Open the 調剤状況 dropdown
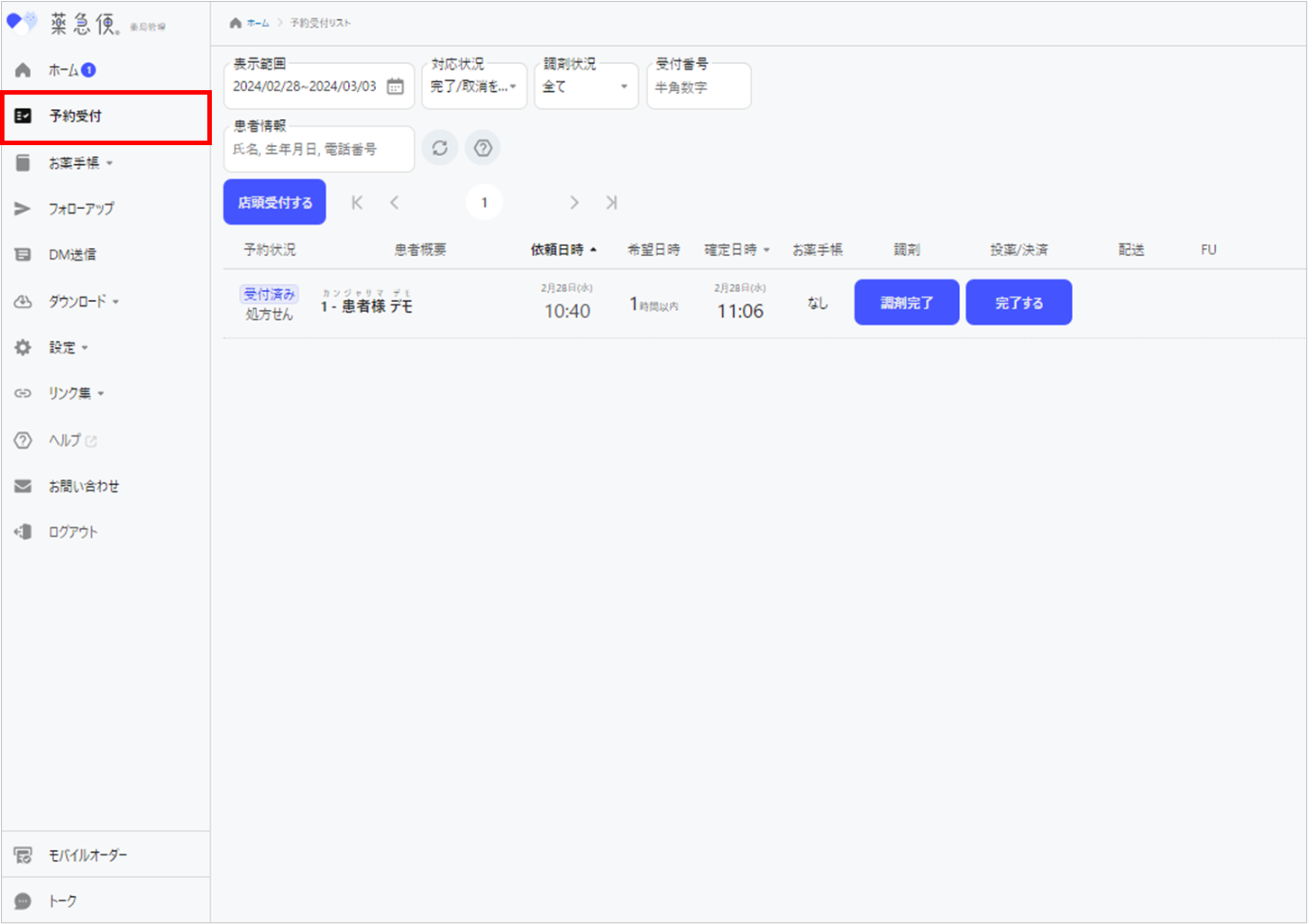The width and height of the screenshot is (1308, 924). tap(586, 87)
